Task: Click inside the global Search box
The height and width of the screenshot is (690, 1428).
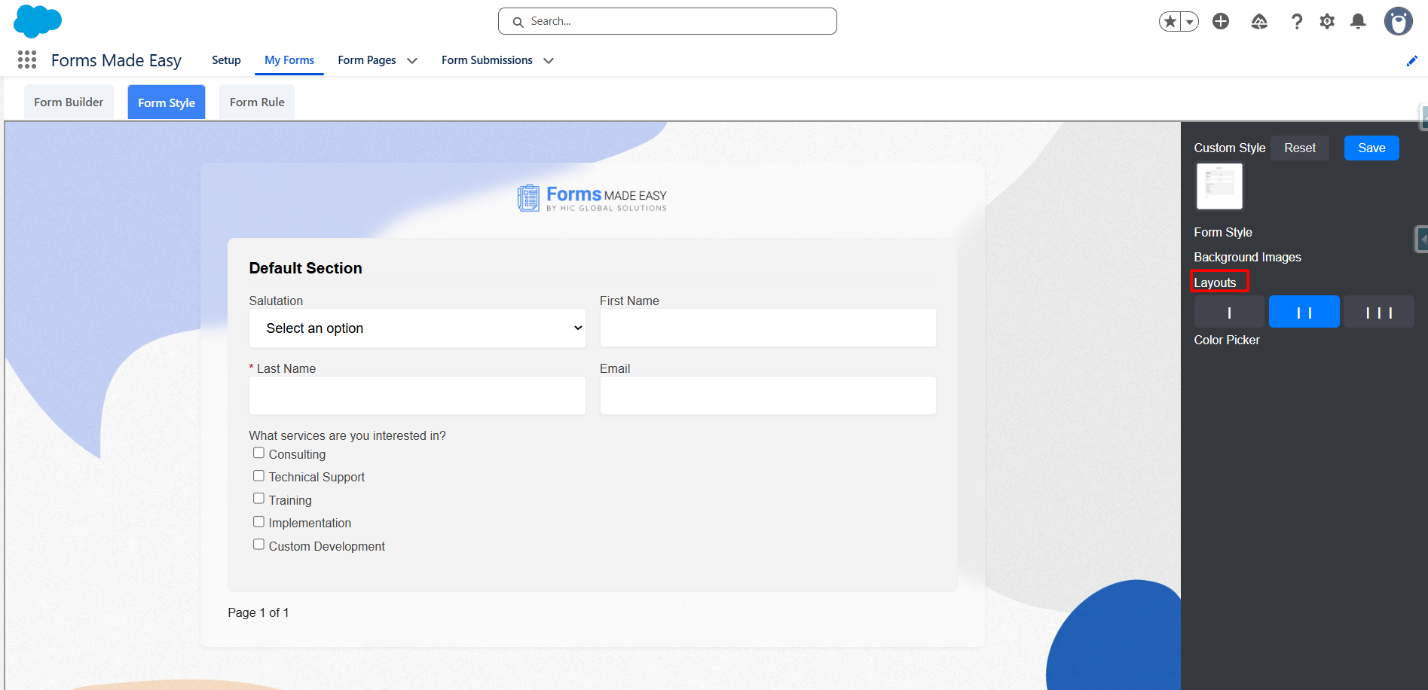Action: (667, 21)
